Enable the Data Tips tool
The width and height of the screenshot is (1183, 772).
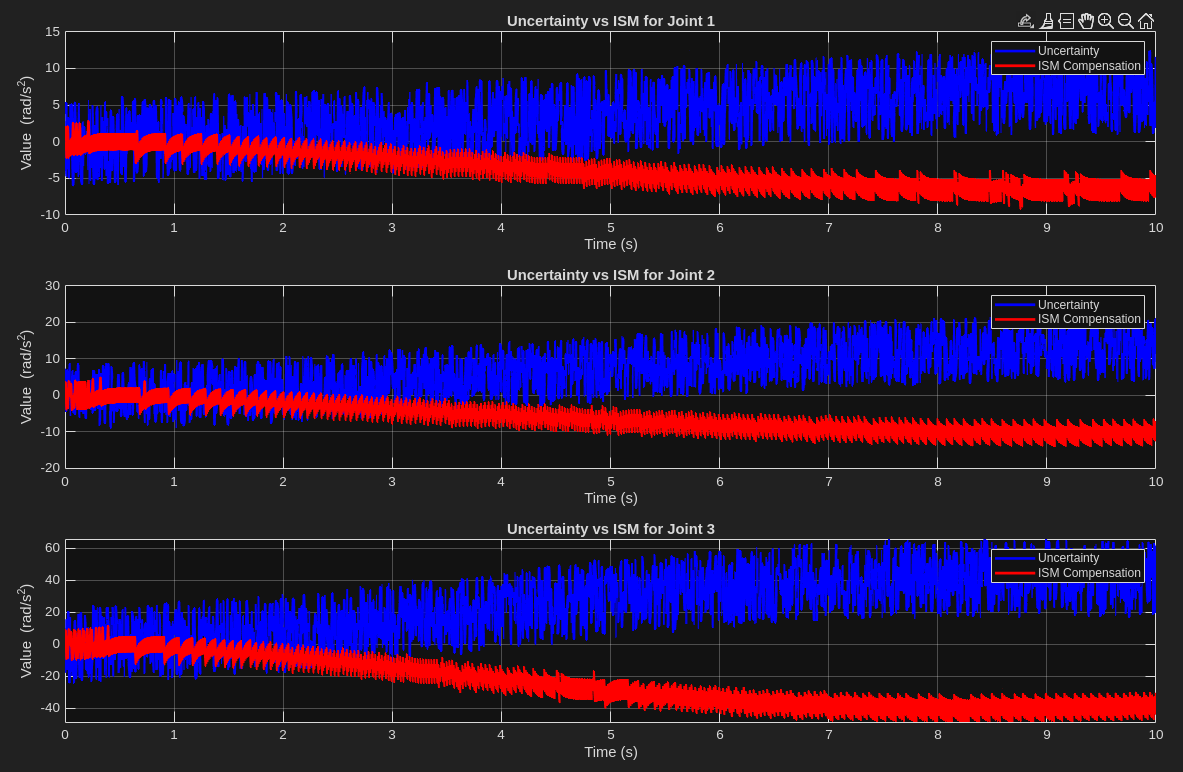pyautogui.click(x=1066, y=21)
